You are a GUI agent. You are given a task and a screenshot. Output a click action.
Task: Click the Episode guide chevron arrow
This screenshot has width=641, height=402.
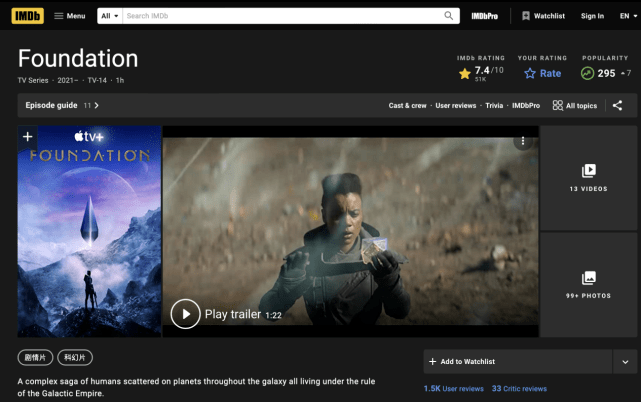pos(96,106)
